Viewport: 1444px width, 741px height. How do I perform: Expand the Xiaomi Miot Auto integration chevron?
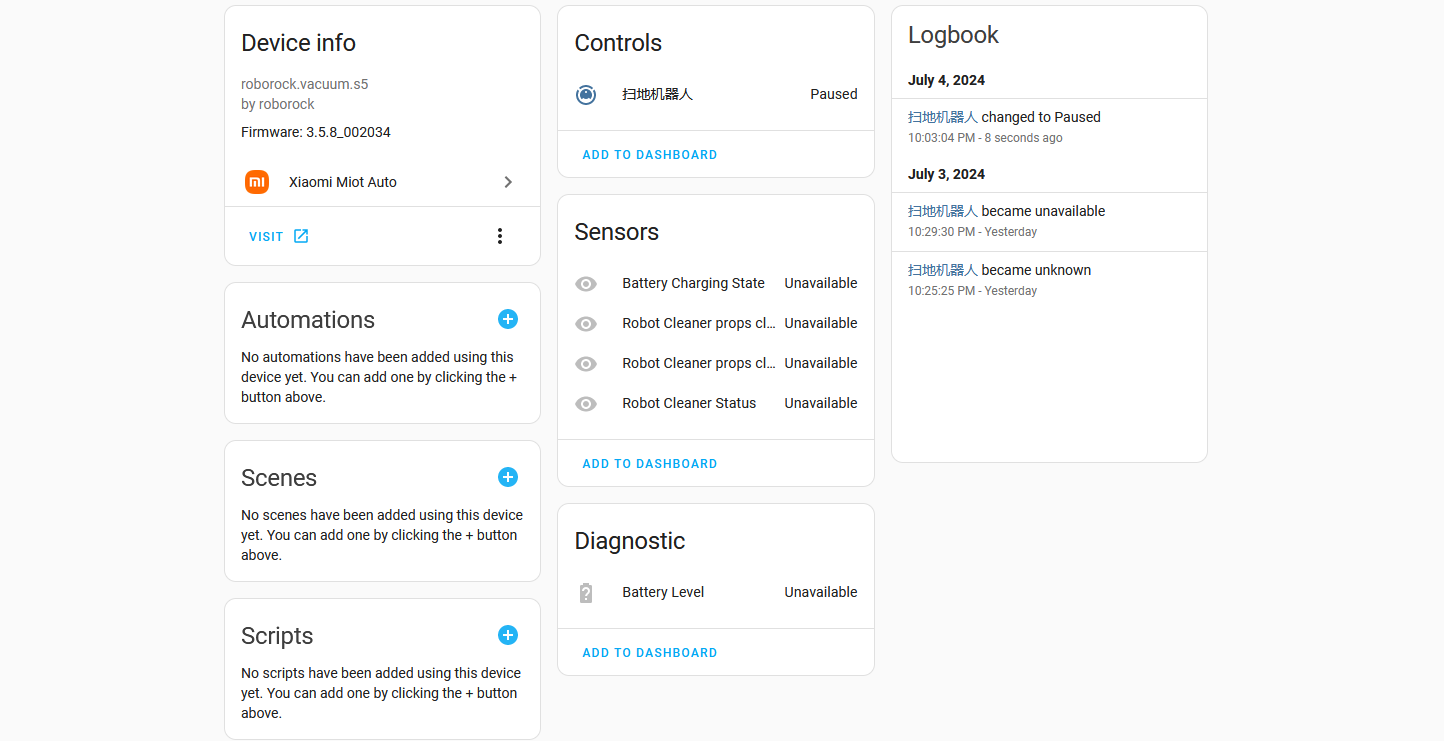[508, 182]
